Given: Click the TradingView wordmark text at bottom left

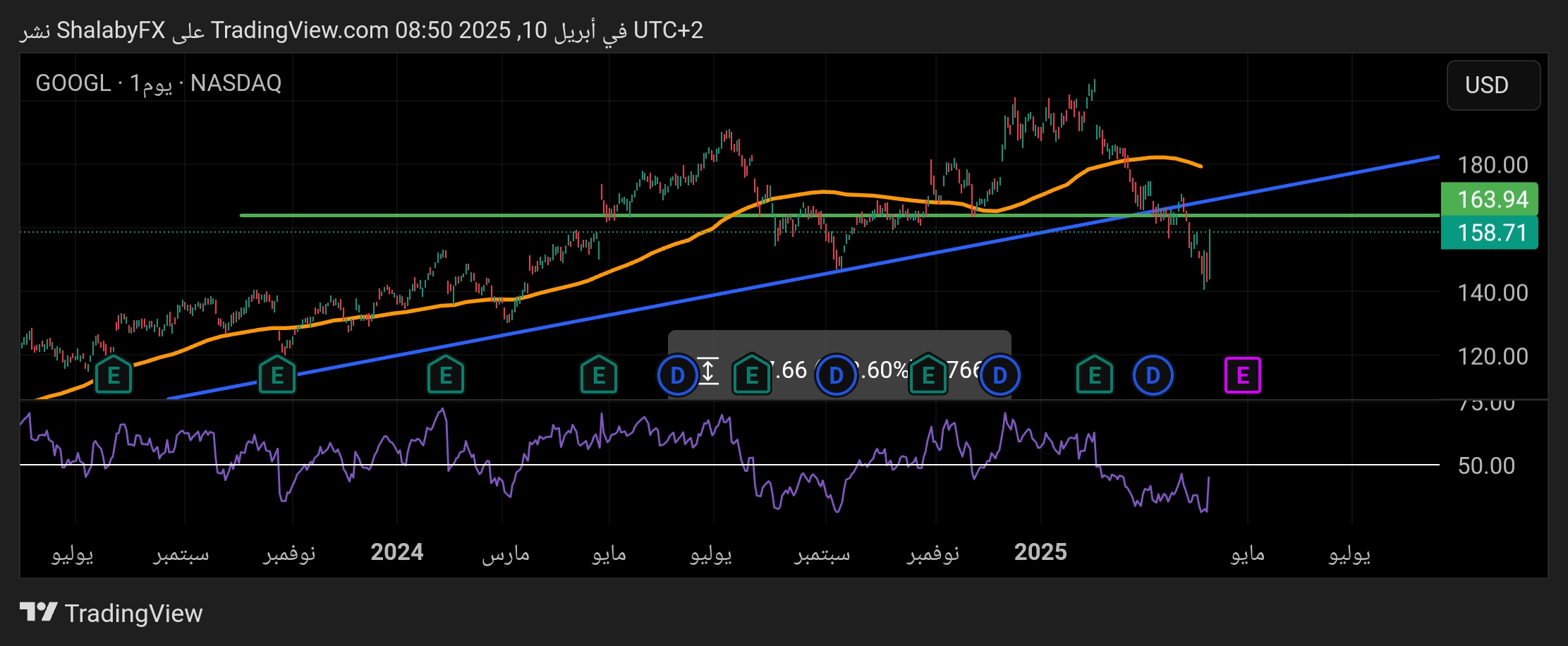Looking at the screenshot, I should 133,613.
